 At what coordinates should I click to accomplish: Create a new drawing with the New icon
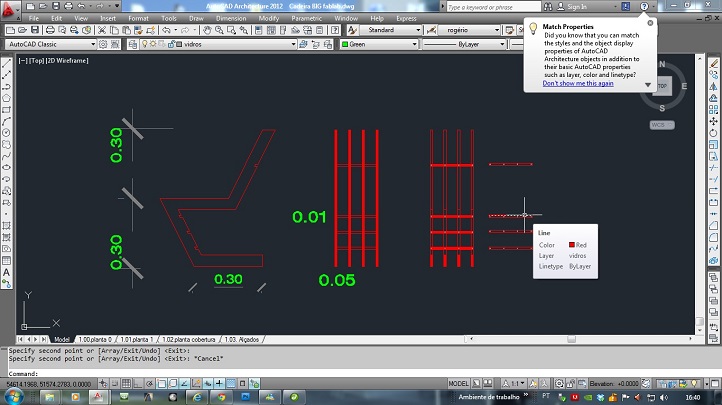pos(10,30)
